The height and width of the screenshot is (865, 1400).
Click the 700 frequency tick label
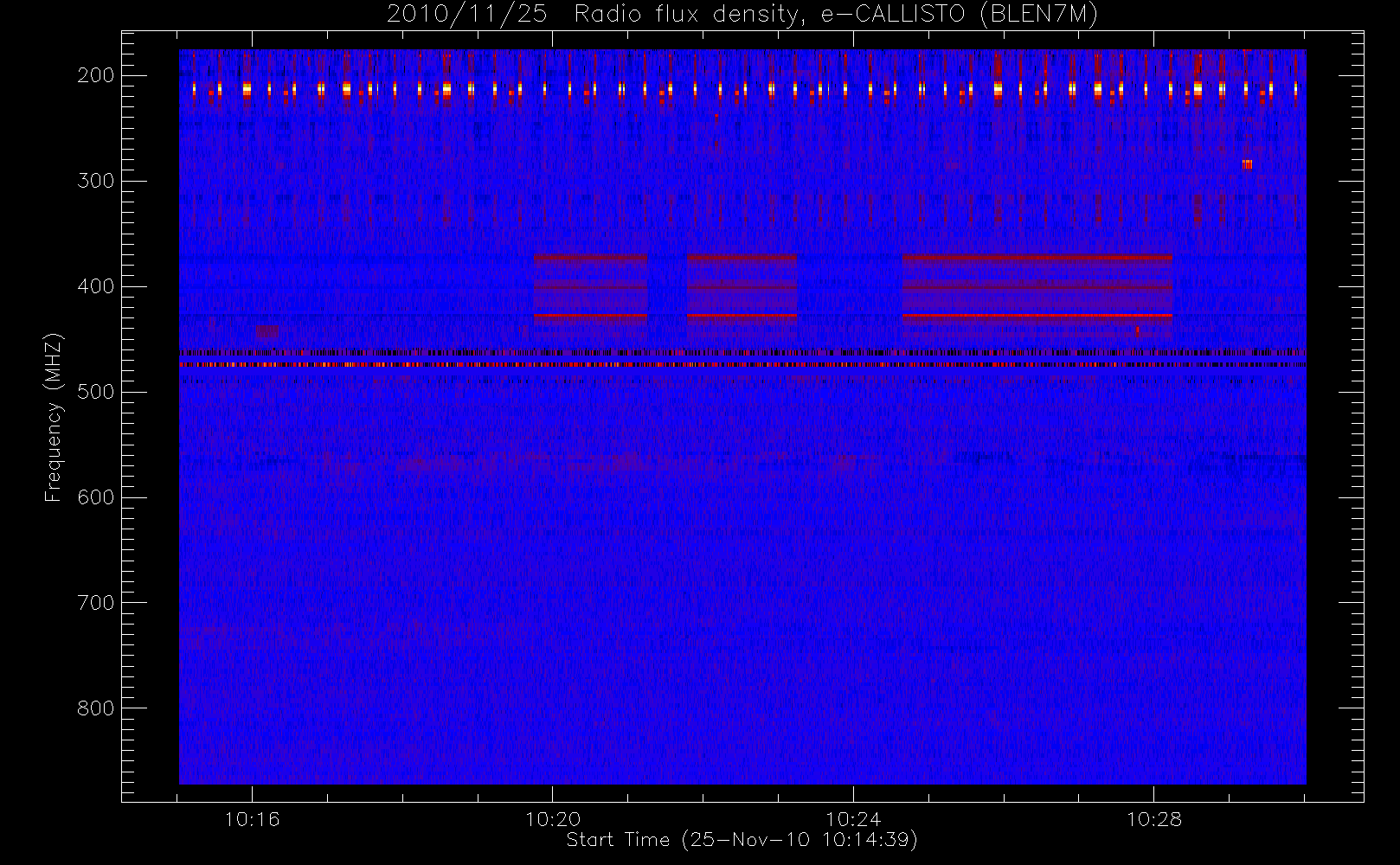pos(96,603)
